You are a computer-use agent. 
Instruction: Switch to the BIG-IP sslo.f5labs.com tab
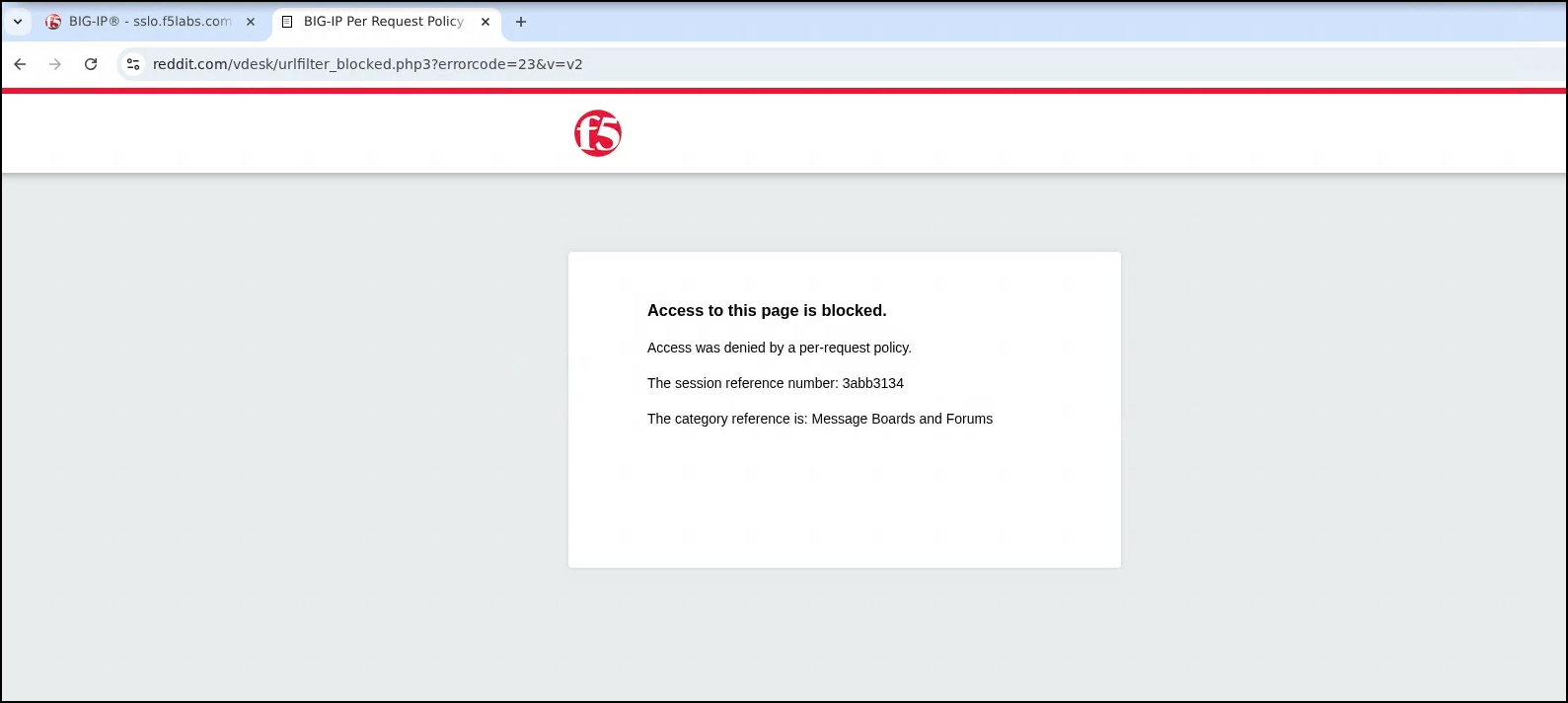150,22
